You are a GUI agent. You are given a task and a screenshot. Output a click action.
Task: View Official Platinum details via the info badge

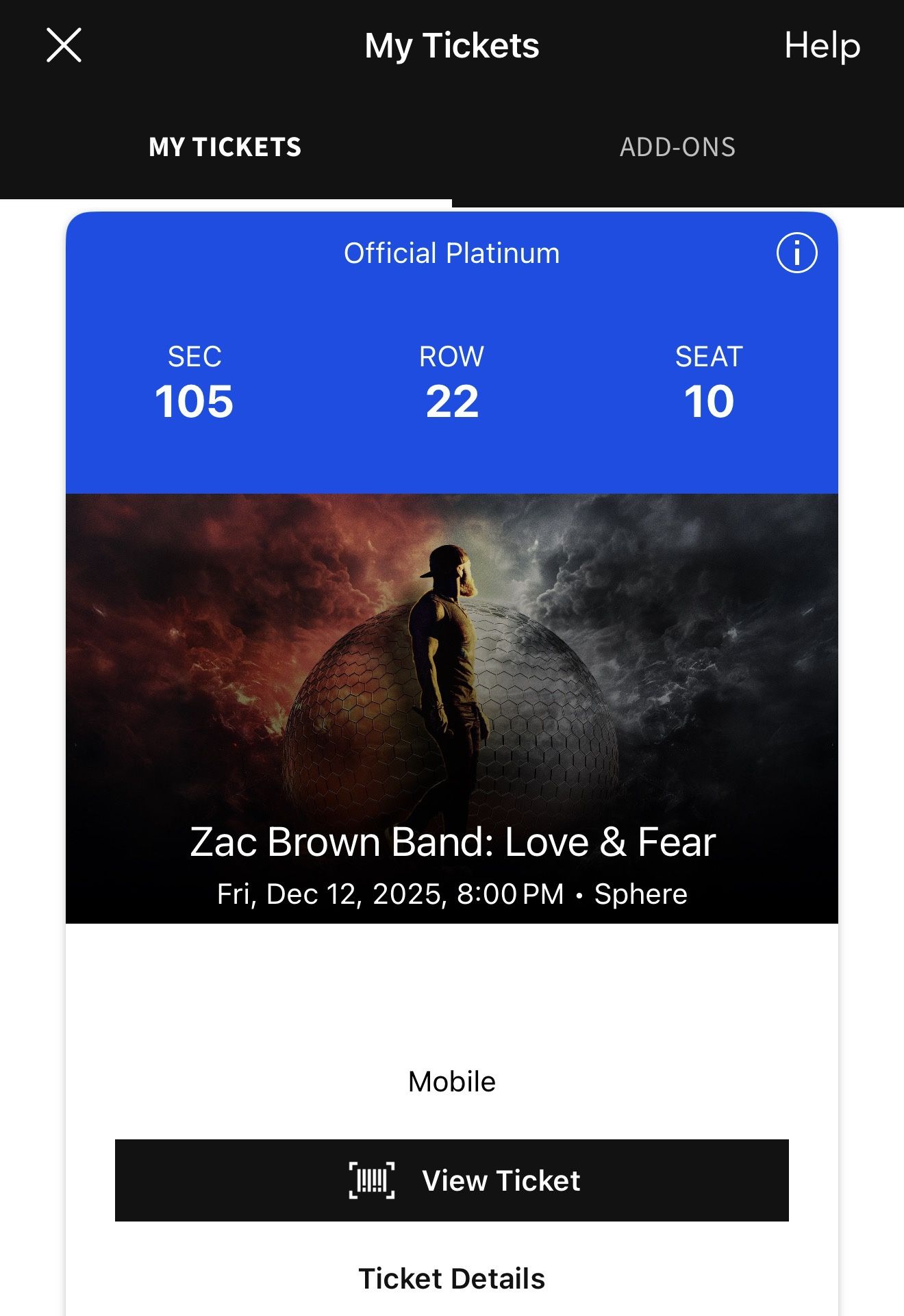(x=796, y=252)
